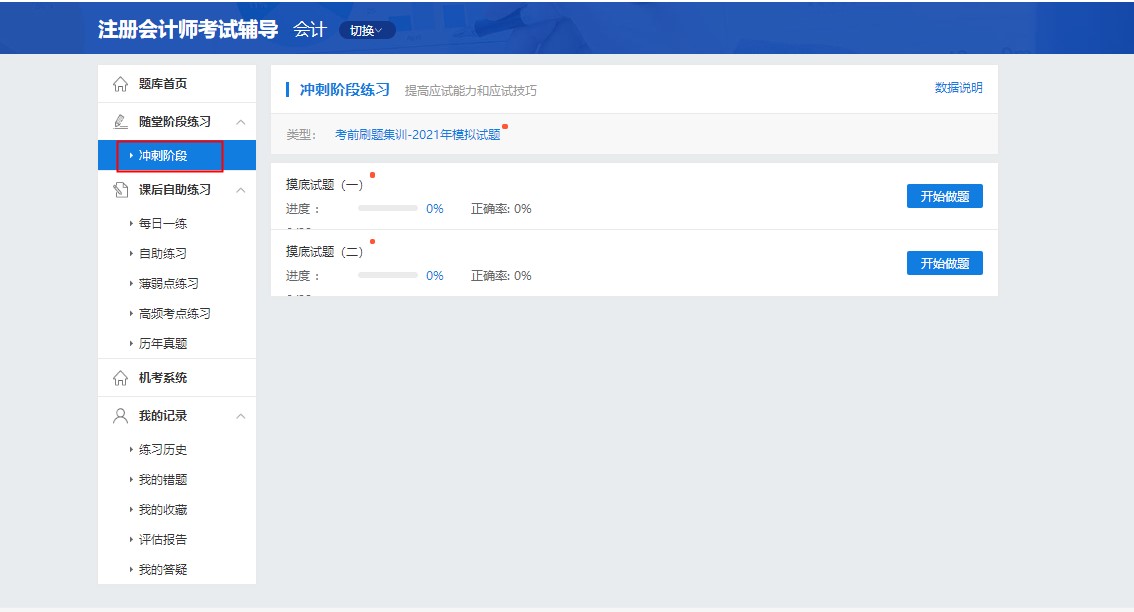Collapse the 我的记录 section
Screen dimensions: 1134x612
point(239,415)
